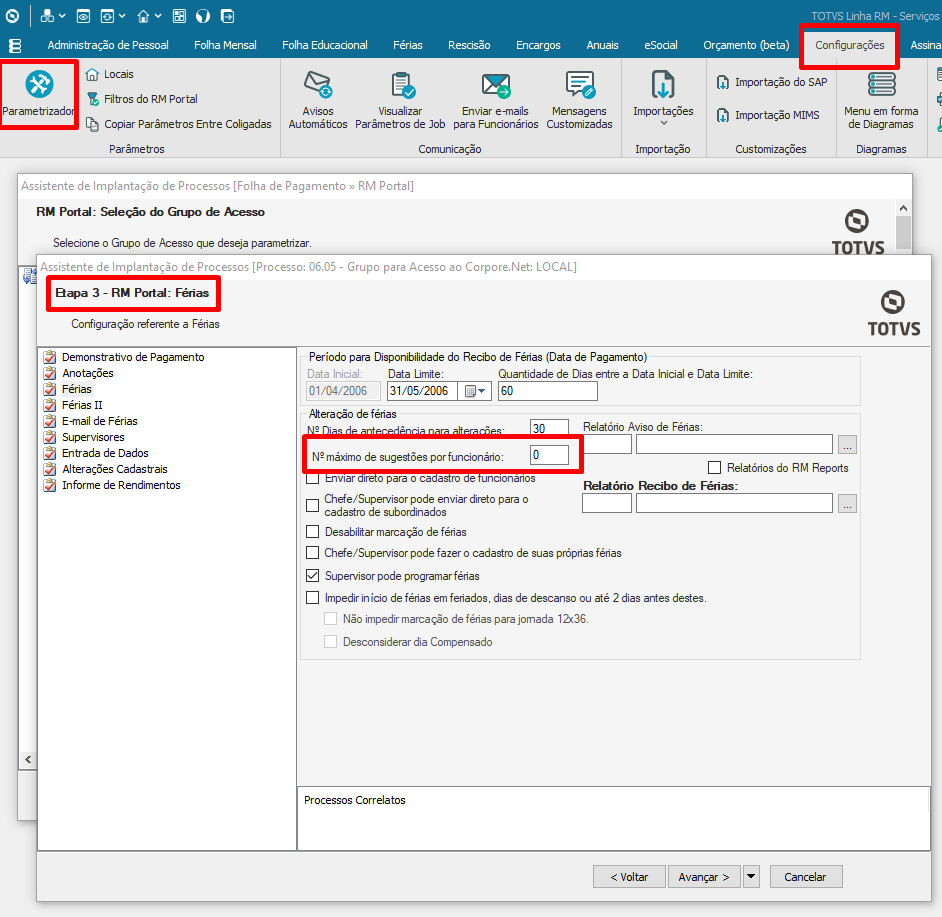
Task: Check Desconsiderar dia Compensado
Action: pyautogui.click(x=330, y=642)
